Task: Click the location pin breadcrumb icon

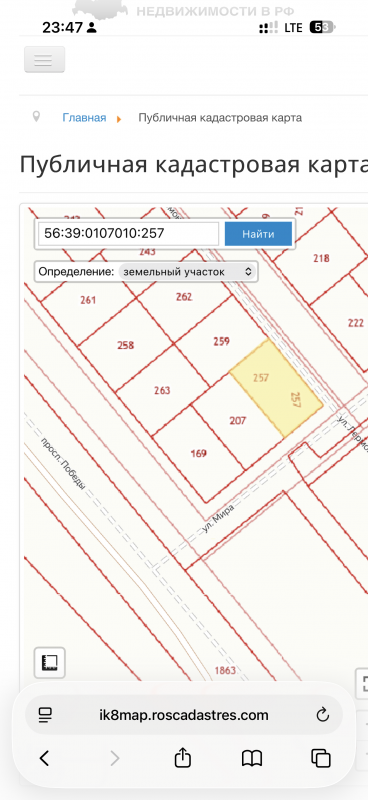Action: (36, 117)
